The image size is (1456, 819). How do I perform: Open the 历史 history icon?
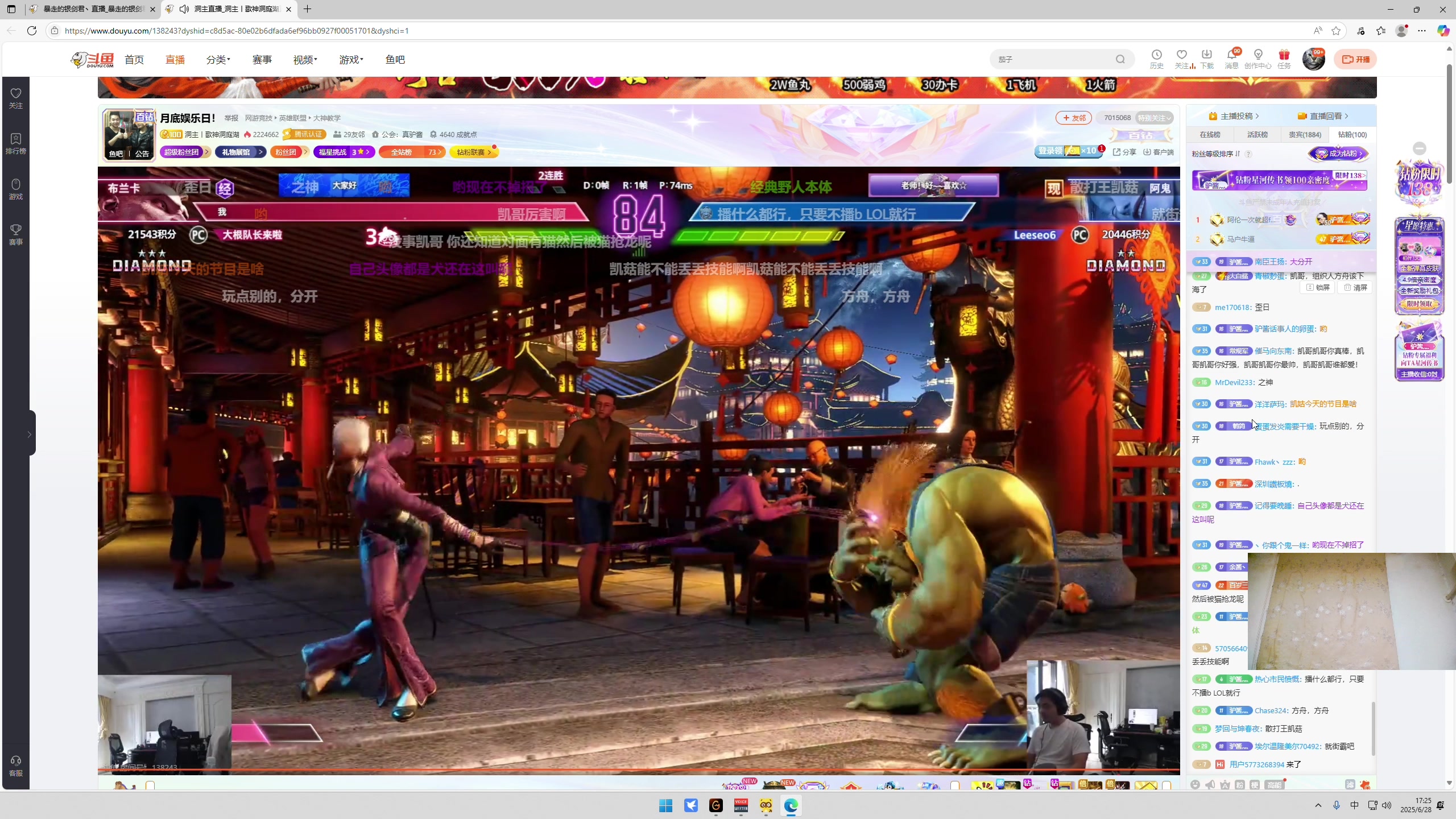coord(1156,59)
